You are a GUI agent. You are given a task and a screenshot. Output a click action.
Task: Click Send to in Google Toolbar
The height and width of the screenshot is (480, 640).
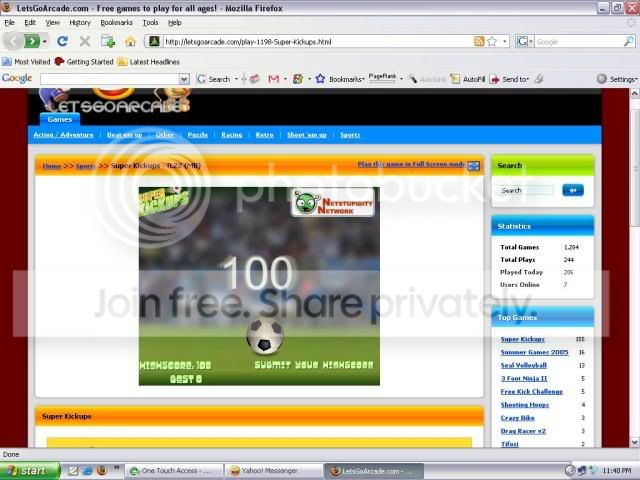point(509,79)
